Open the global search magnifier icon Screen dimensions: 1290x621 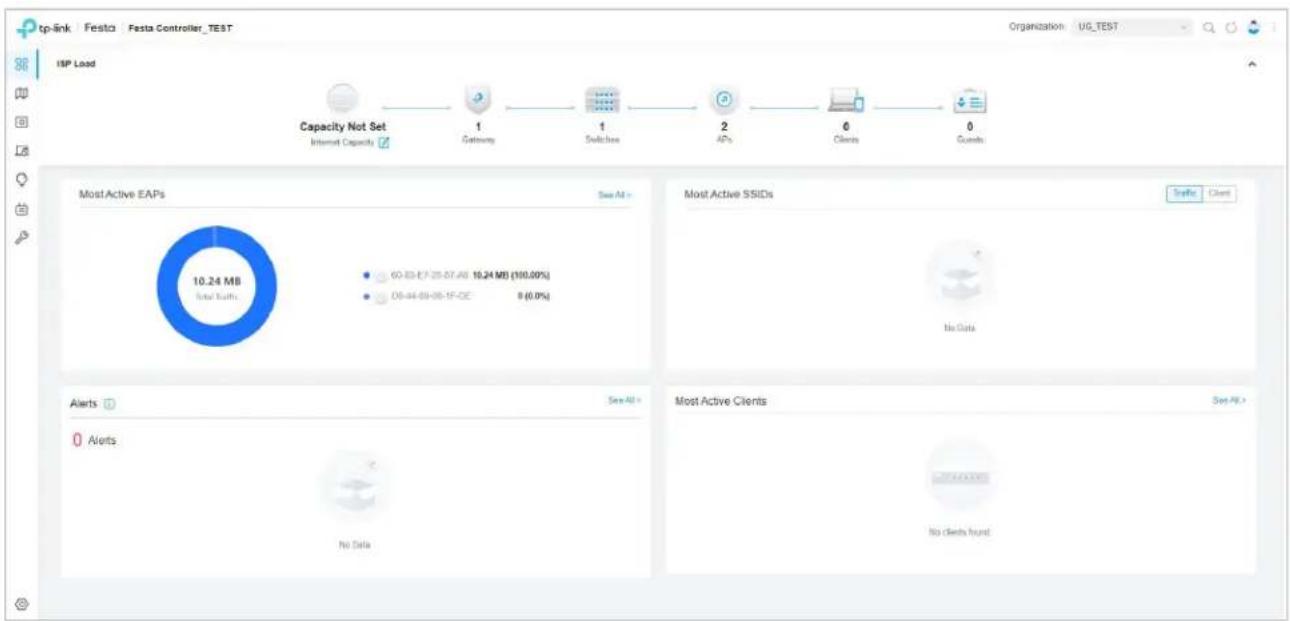(1210, 27)
